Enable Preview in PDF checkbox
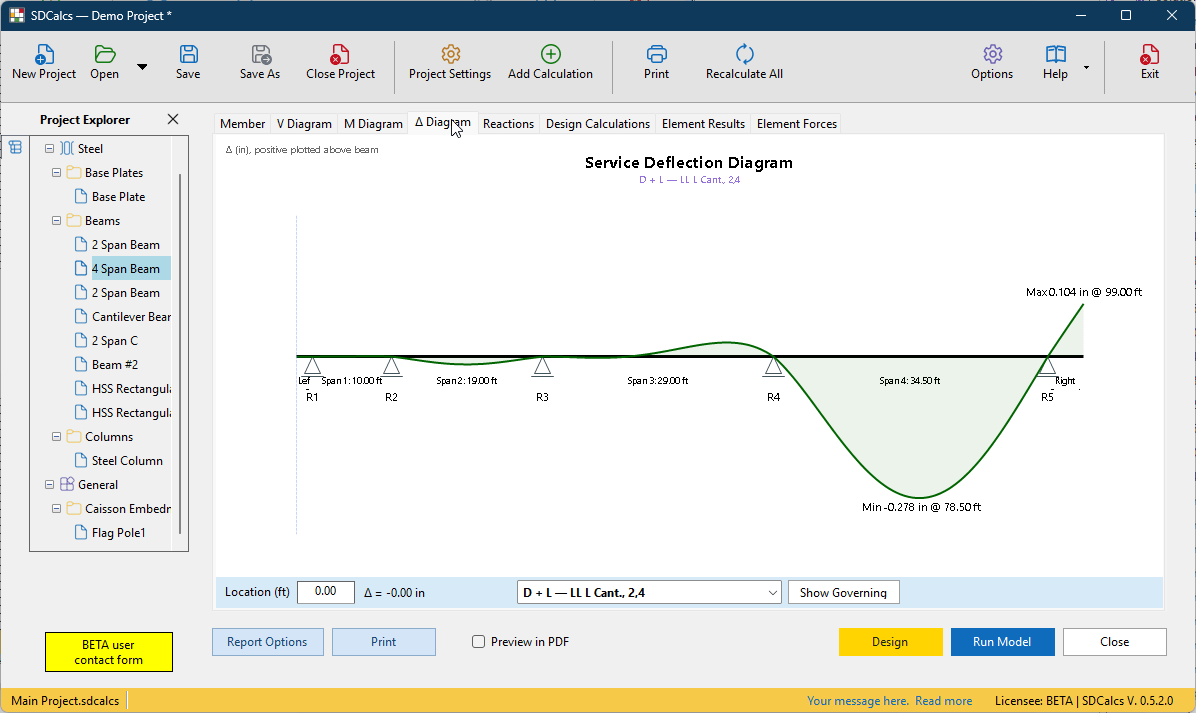This screenshot has height=713, width=1196. point(478,642)
